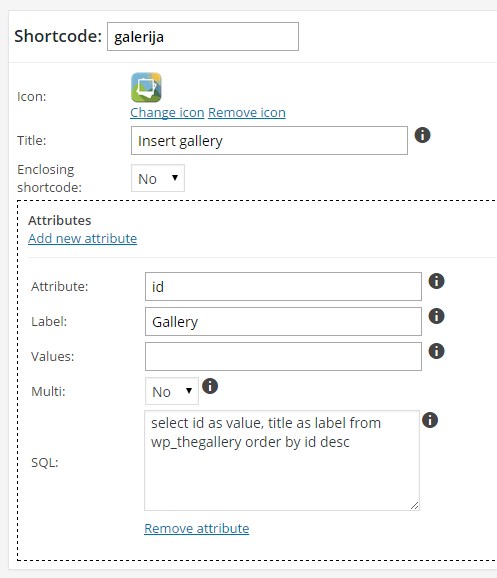Click info icon next to Title field

click(x=423, y=135)
